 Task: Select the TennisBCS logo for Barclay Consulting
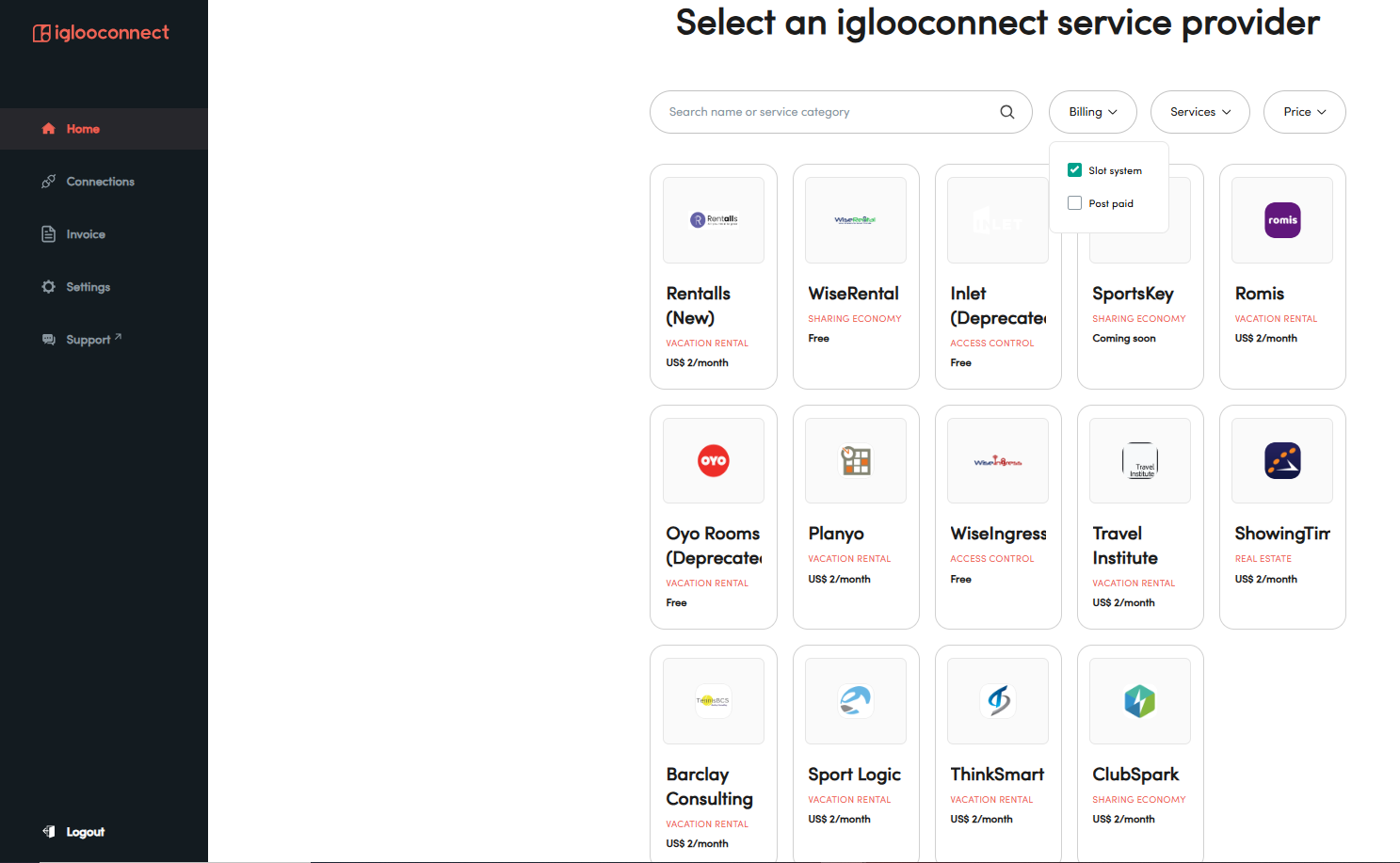(714, 701)
